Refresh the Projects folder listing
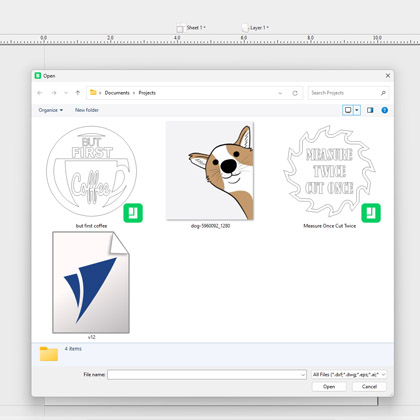Viewport: 420px width, 420px height. (x=295, y=93)
